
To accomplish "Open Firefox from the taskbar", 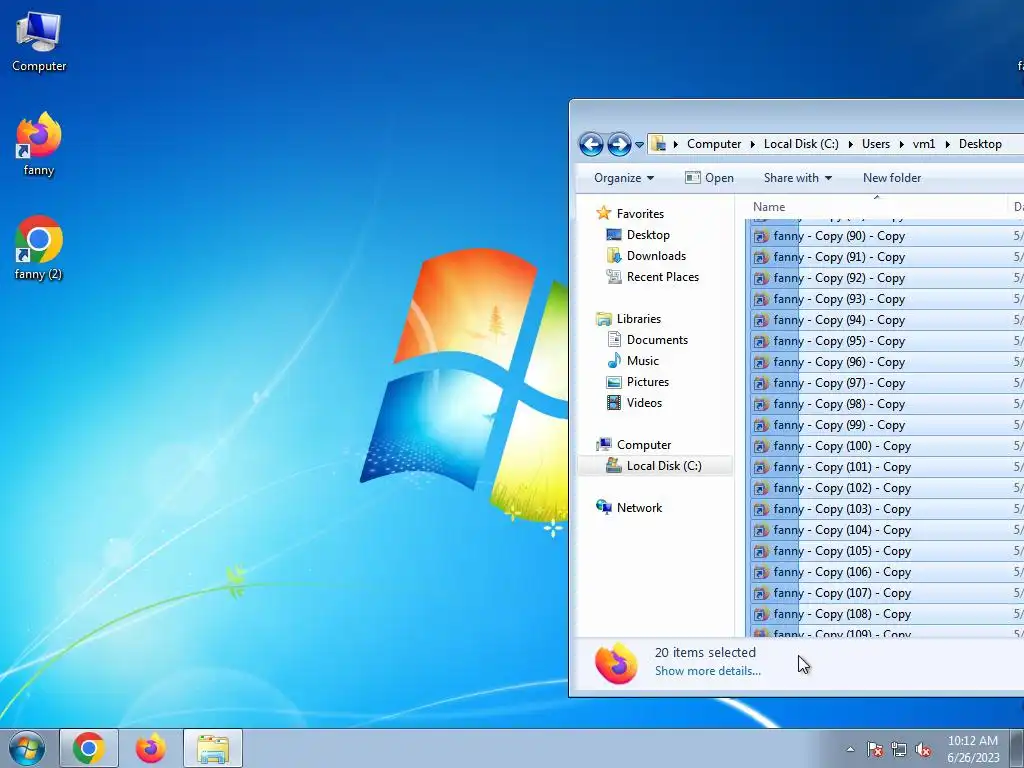I will pos(151,748).
